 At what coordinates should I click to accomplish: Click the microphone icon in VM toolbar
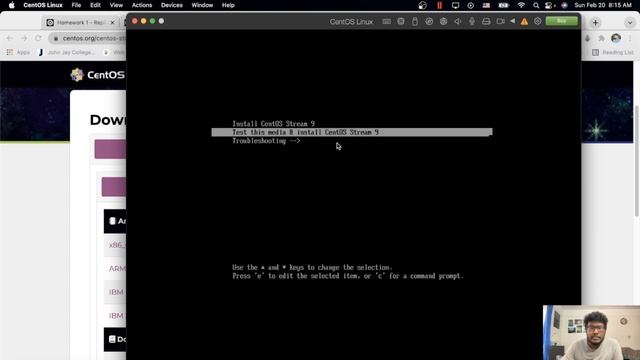(x=472, y=21)
